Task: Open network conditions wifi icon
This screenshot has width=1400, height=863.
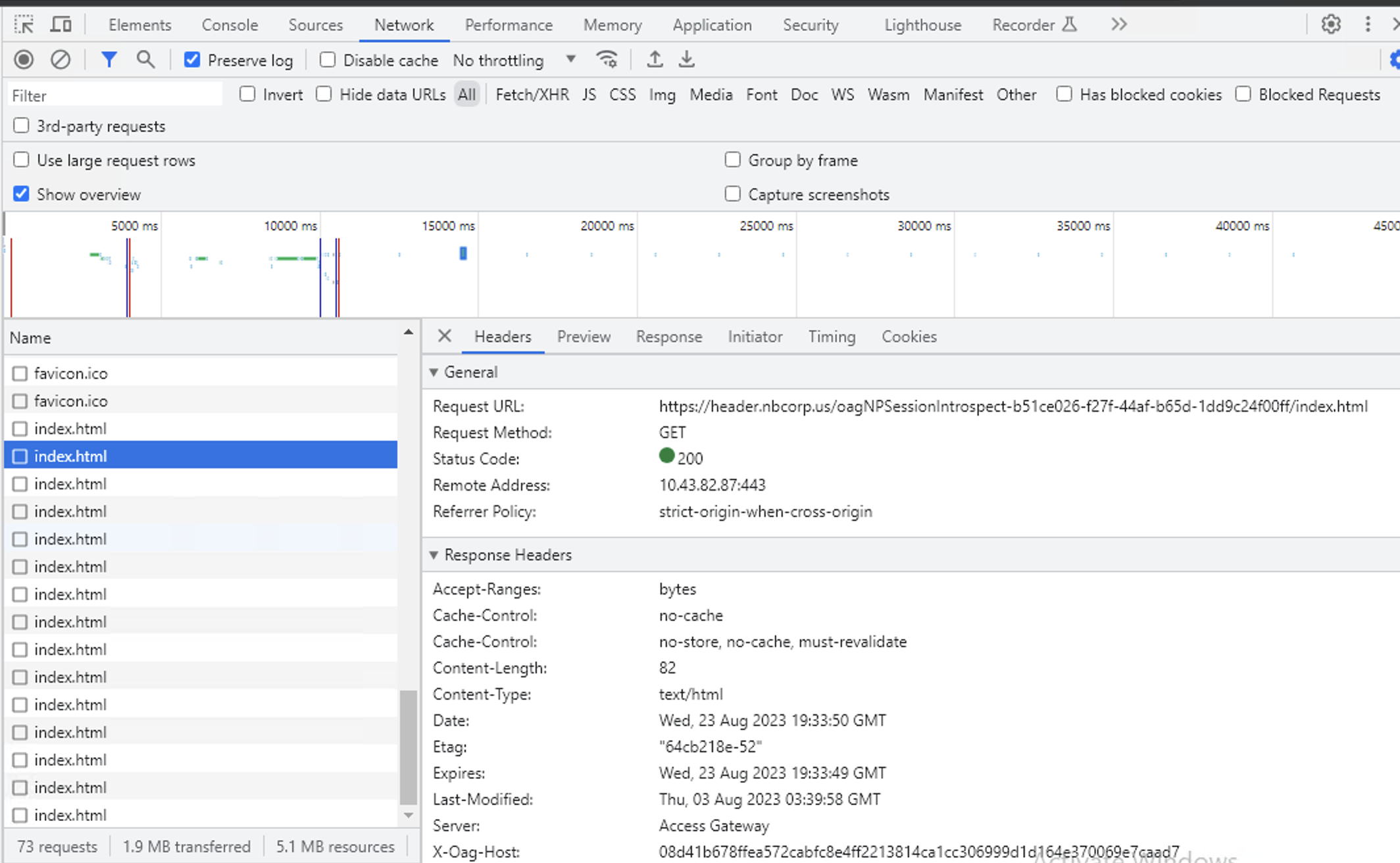Action: [607, 60]
